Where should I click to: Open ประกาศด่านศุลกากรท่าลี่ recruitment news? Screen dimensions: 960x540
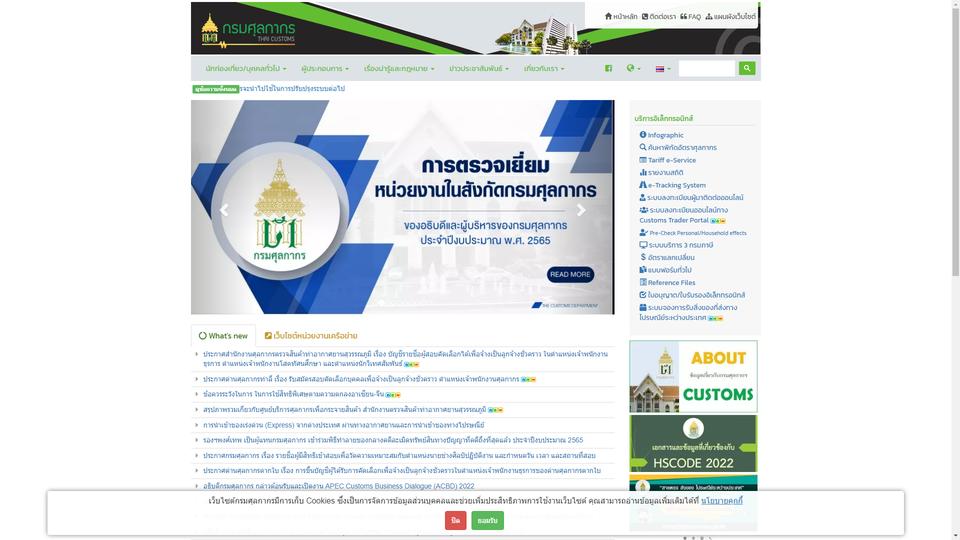[x=361, y=379]
